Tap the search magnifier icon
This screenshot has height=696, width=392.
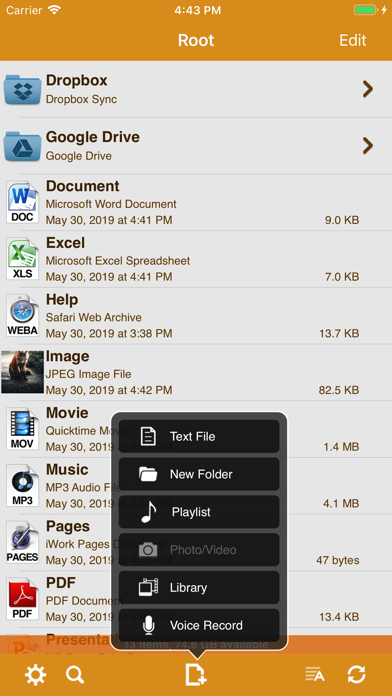click(75, 675)
